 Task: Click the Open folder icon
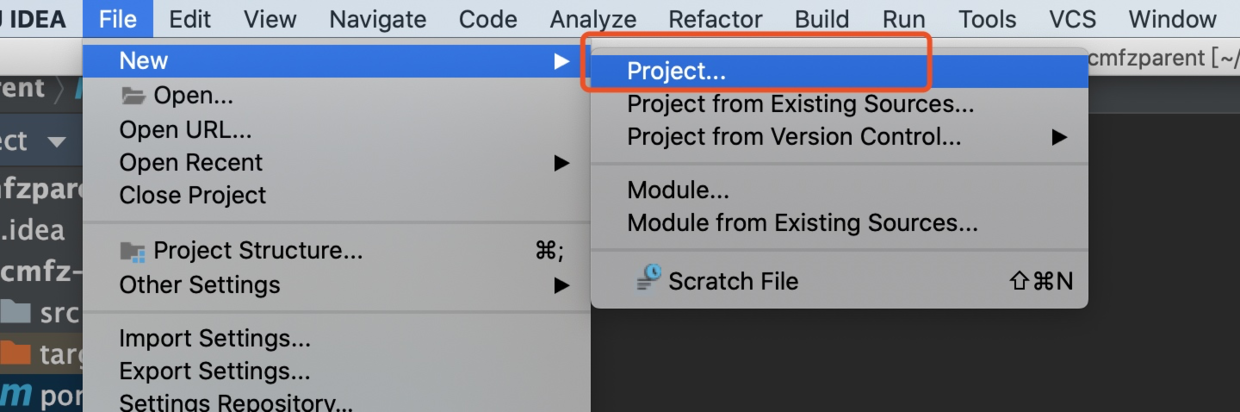(x=132, y=96)
